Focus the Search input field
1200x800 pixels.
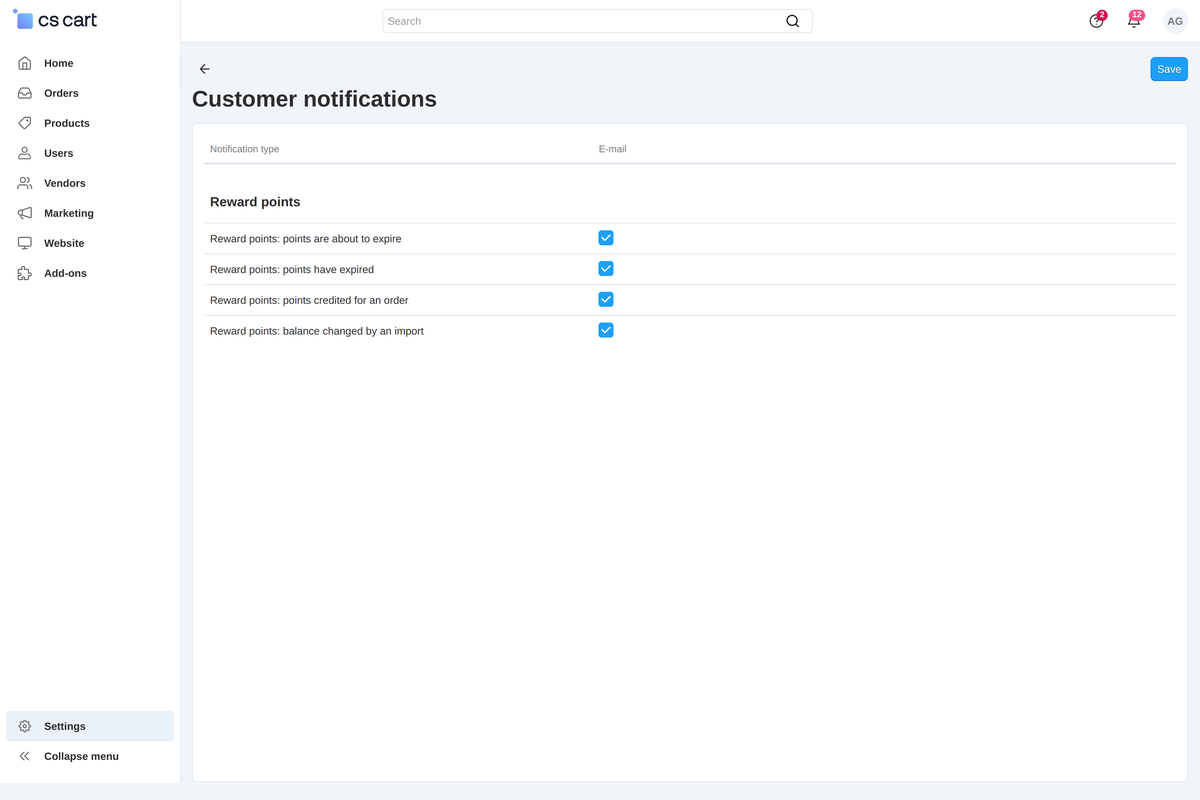597,21
